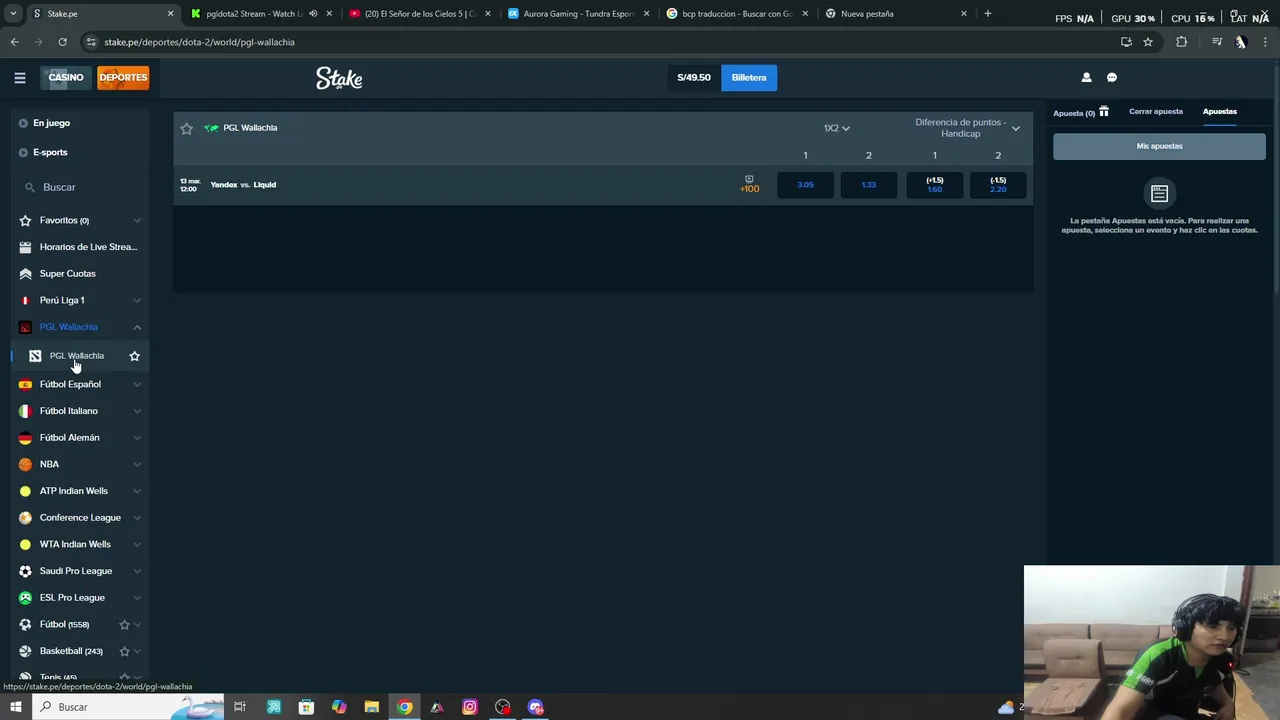
Task: Open the chat bubble icon
Action: coord(1112,77)
